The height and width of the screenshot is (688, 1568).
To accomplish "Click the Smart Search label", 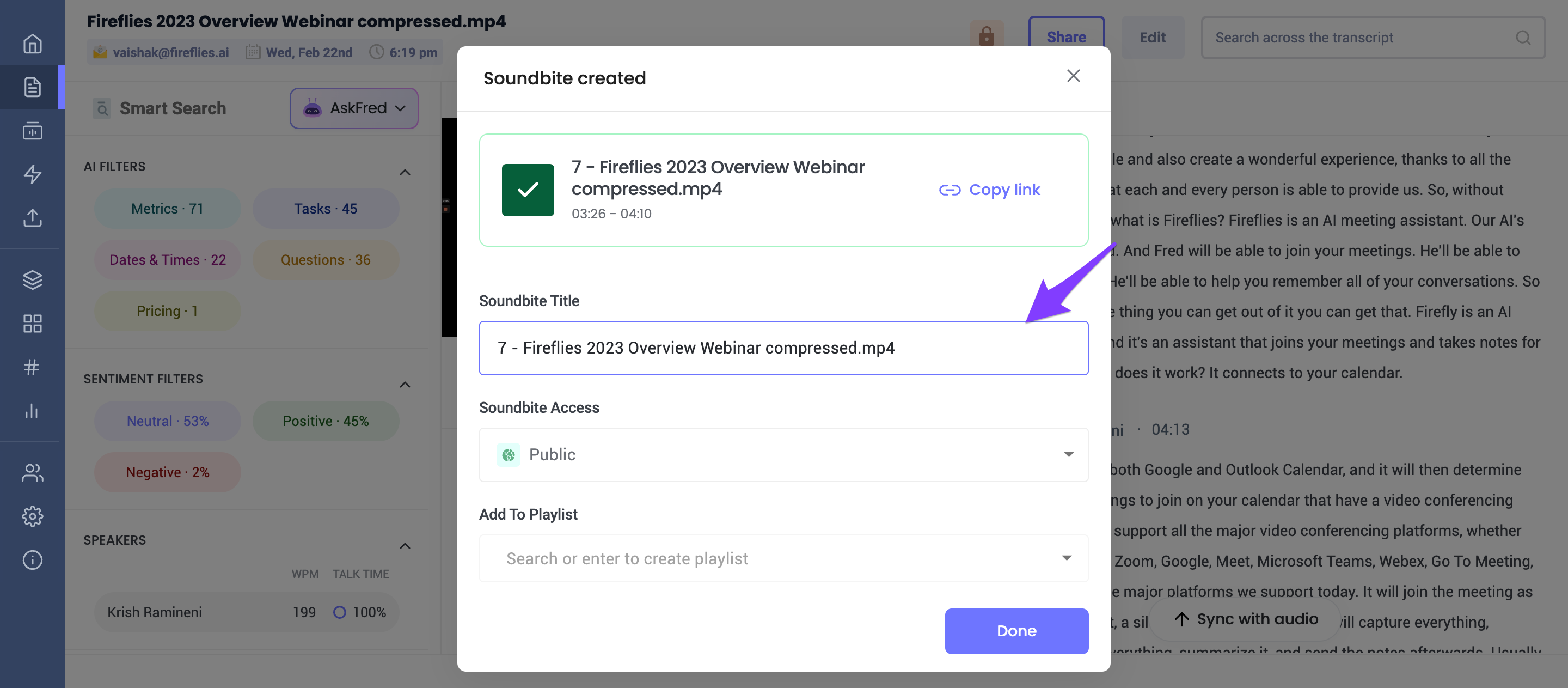I will pos(173,108).
